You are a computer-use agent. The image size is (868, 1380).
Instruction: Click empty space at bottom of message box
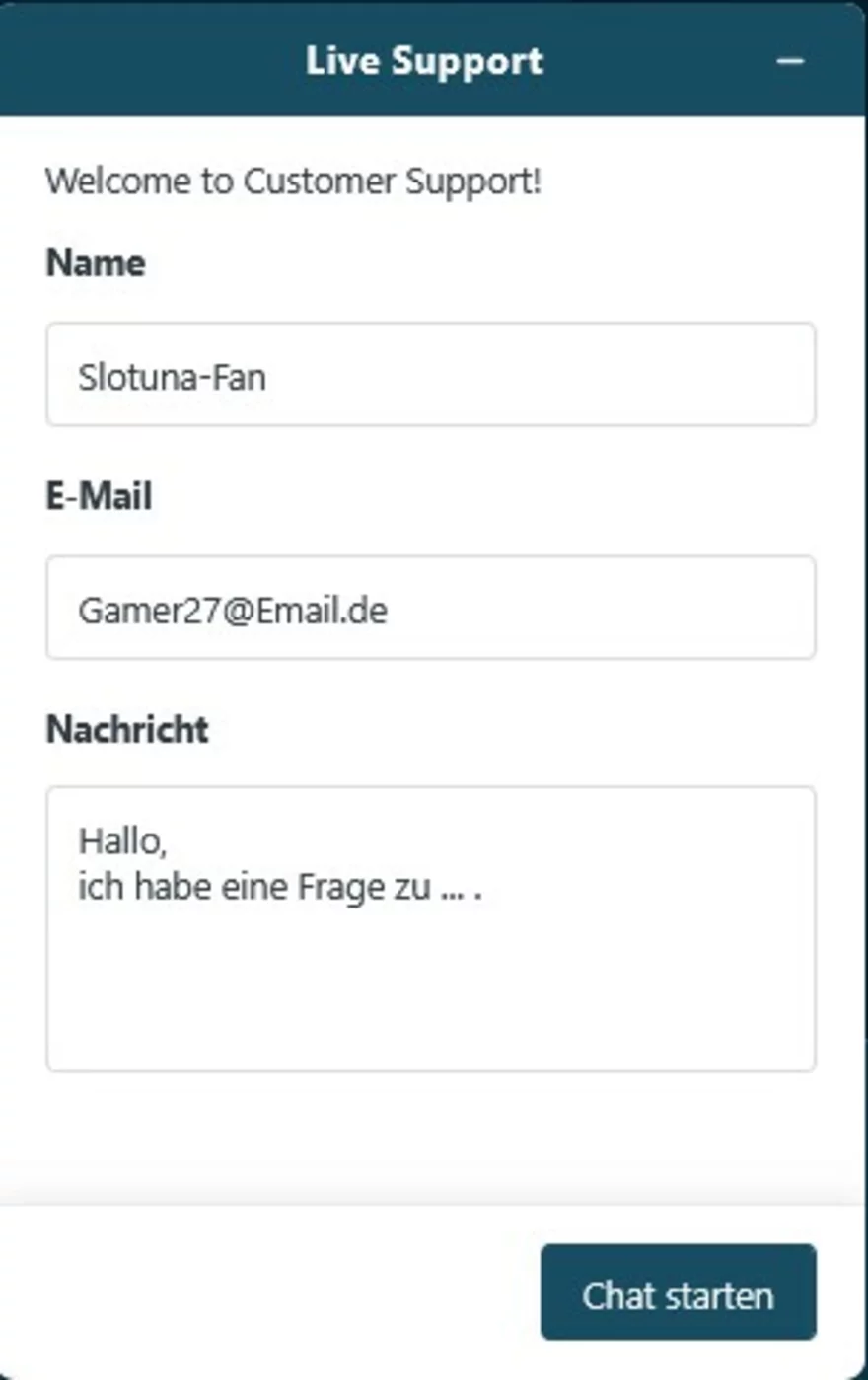[430, 1026]
